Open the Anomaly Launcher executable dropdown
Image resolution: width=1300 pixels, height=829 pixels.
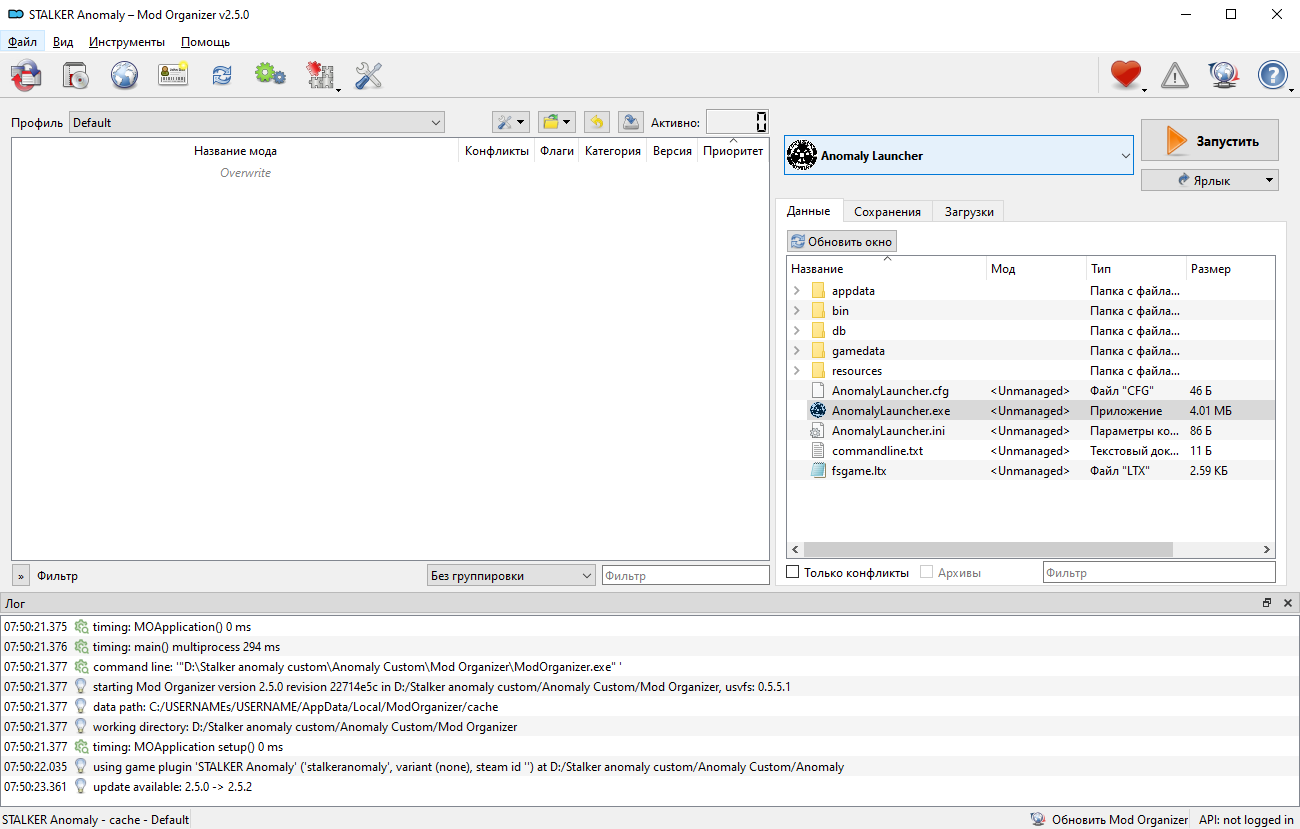tap(959, 156)
